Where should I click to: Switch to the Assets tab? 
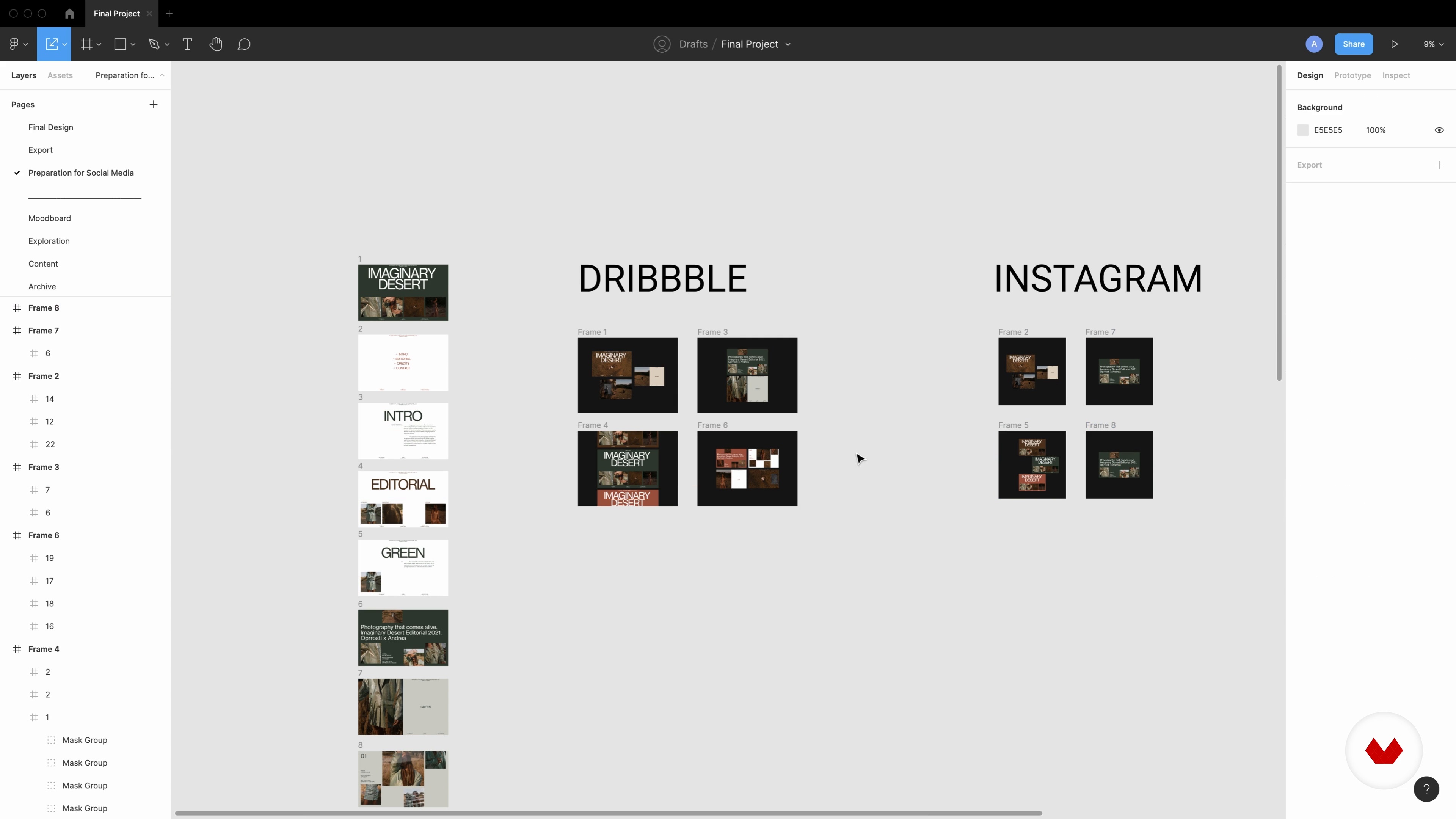60,75
